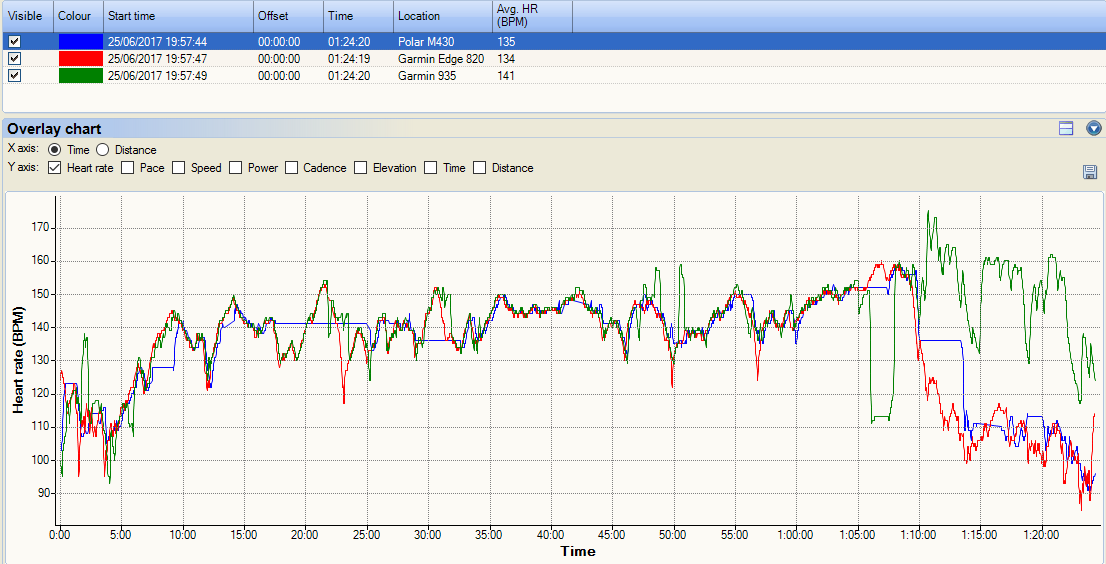The image size is (1106, 564).
Task: Click average HR value 135
Action: point(506,42)
